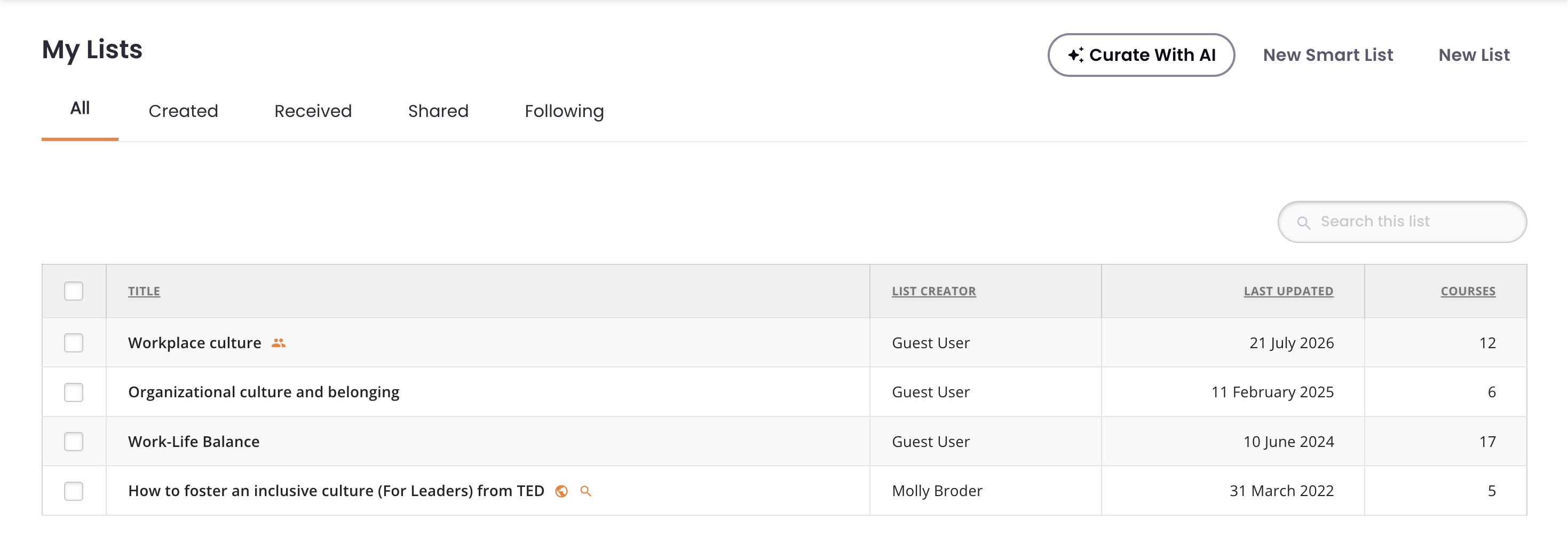This screenshot has width=1568, height=534.
Task: Sort by the LAST UPDATED column header
Action: (1288, 291)
